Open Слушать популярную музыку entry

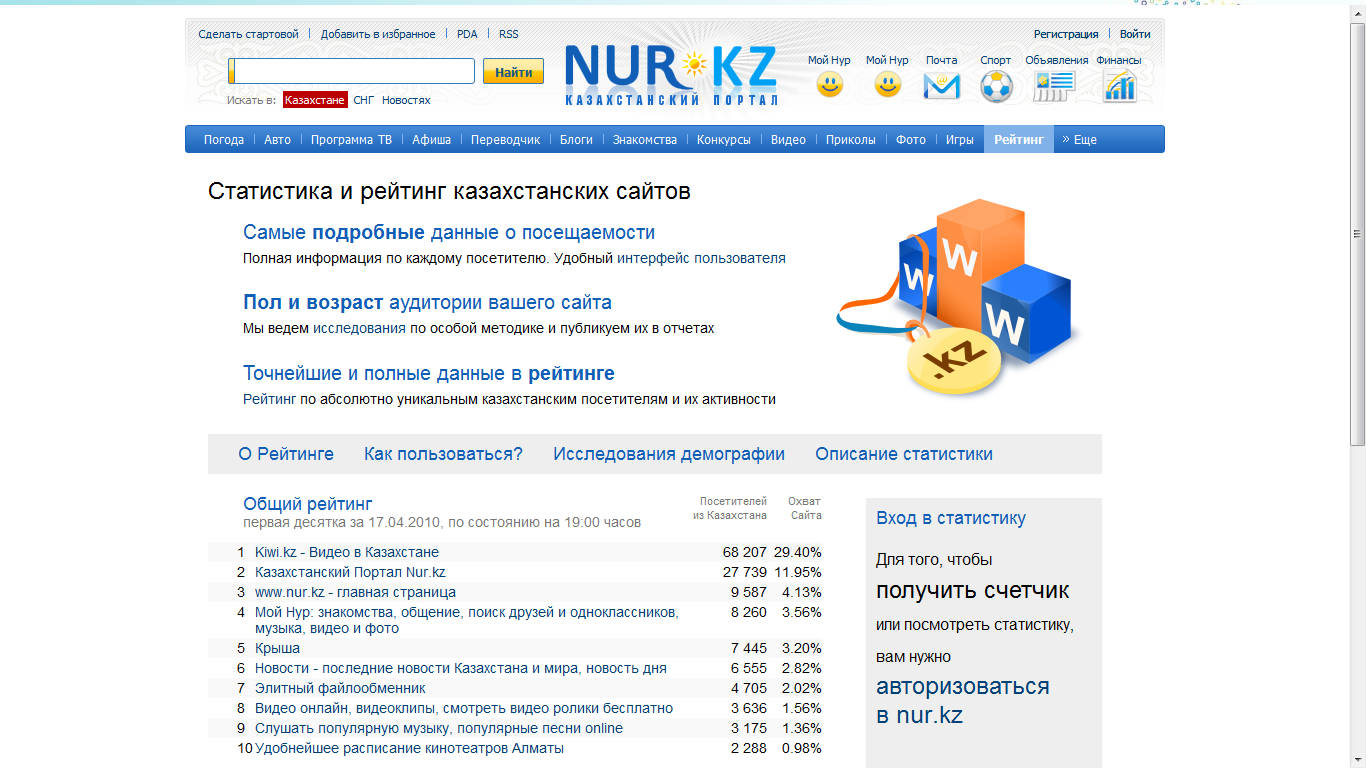pos(439,728)
